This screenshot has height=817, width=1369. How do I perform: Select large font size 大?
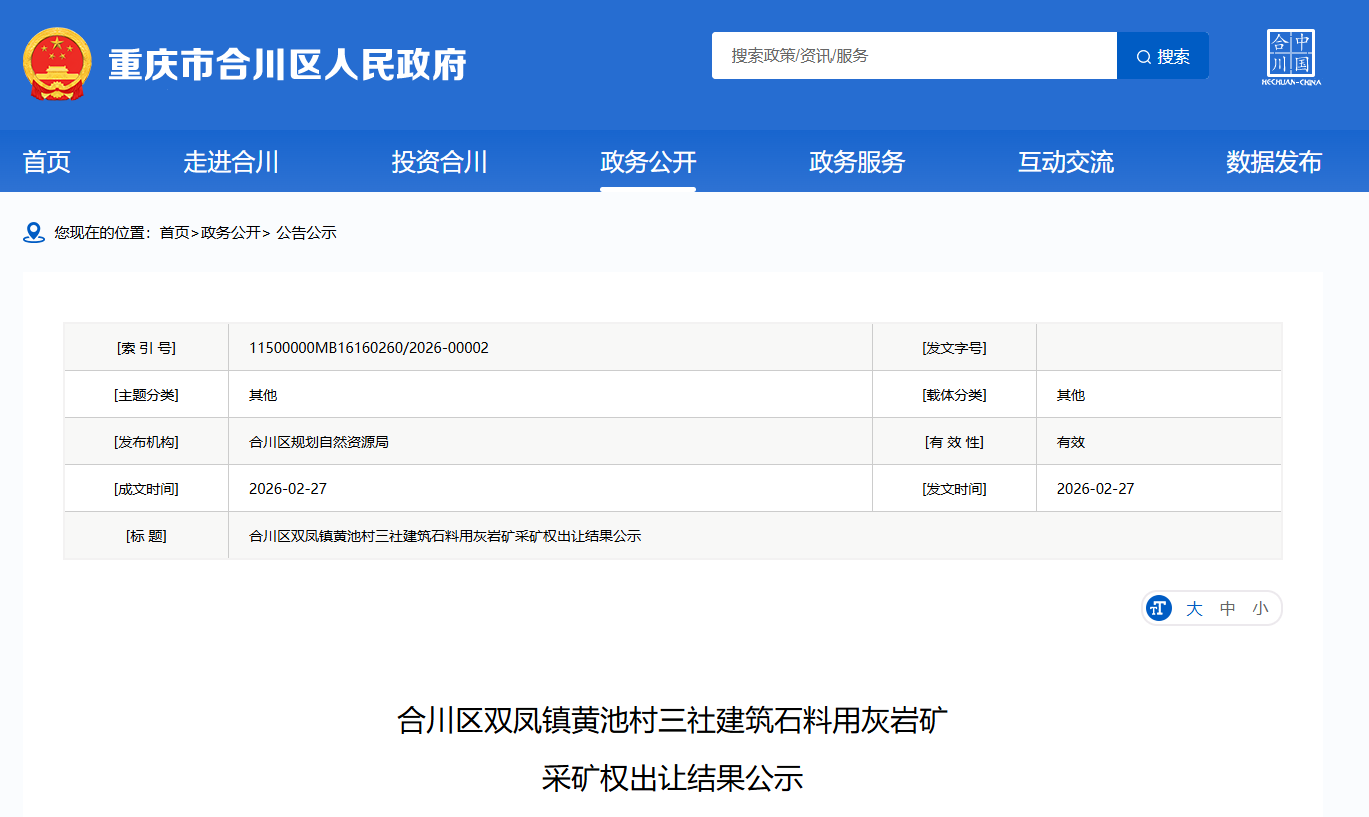click(1194, 608)
